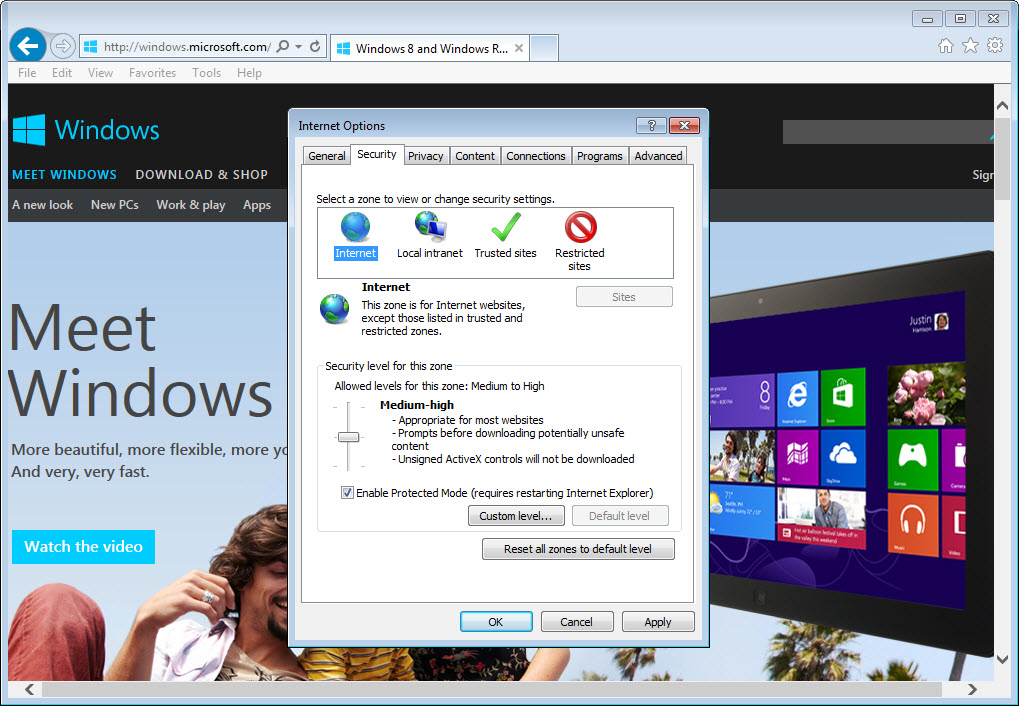
Task: Open the Help menu
Action: click(249, 73)
